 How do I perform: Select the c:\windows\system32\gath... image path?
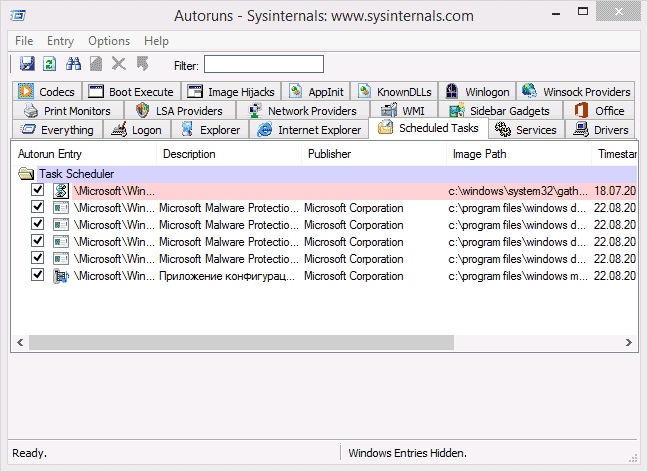[x=518, y=191]
